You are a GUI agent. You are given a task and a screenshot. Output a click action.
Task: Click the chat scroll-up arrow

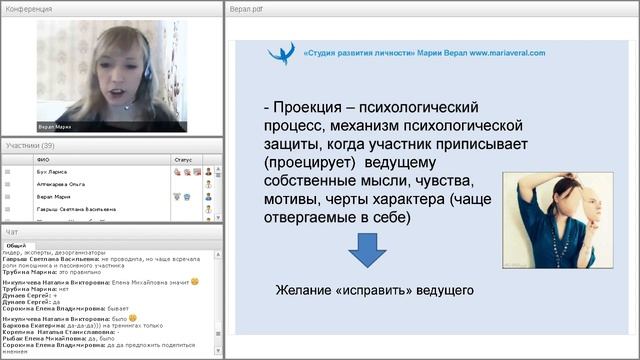pos(218,254)
